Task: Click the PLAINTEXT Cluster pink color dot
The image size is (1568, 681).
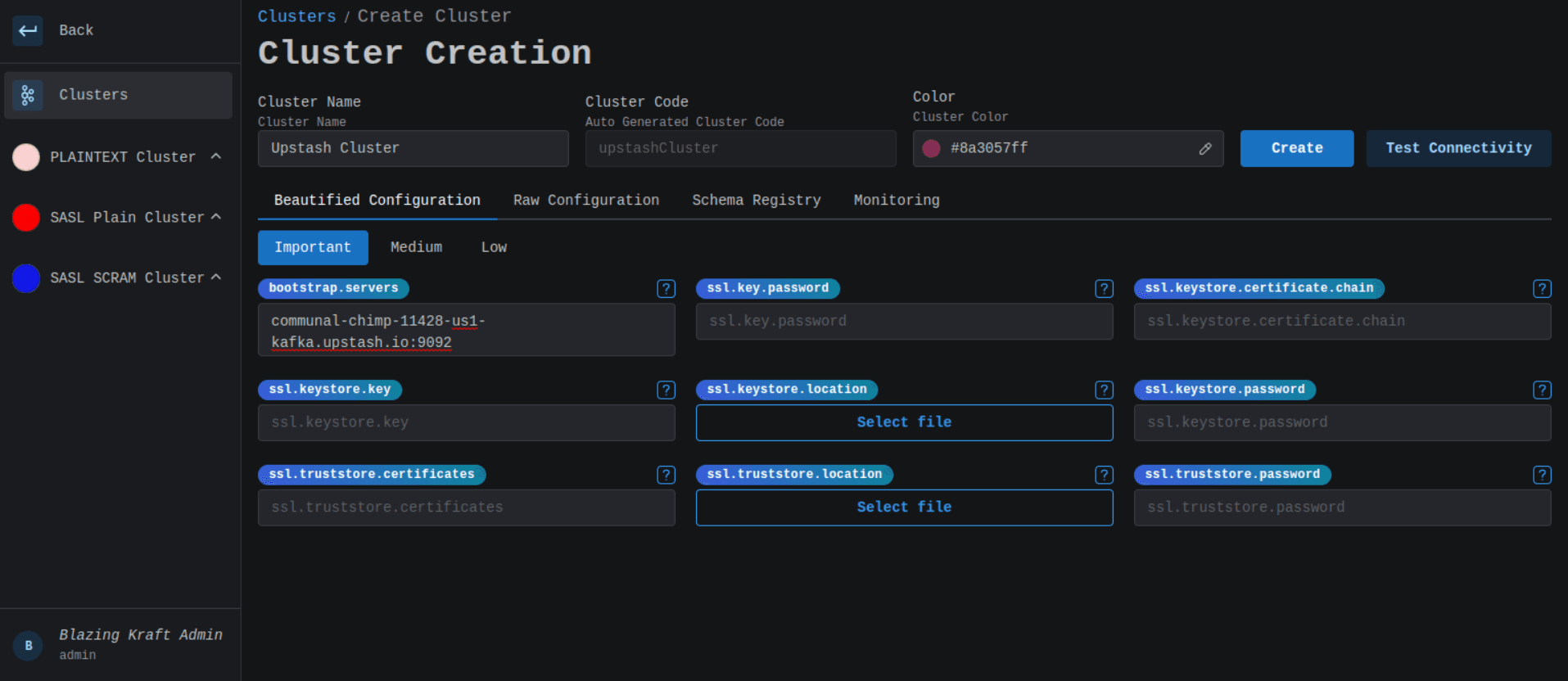Action: pyautogui.click(x=26, y=156)
